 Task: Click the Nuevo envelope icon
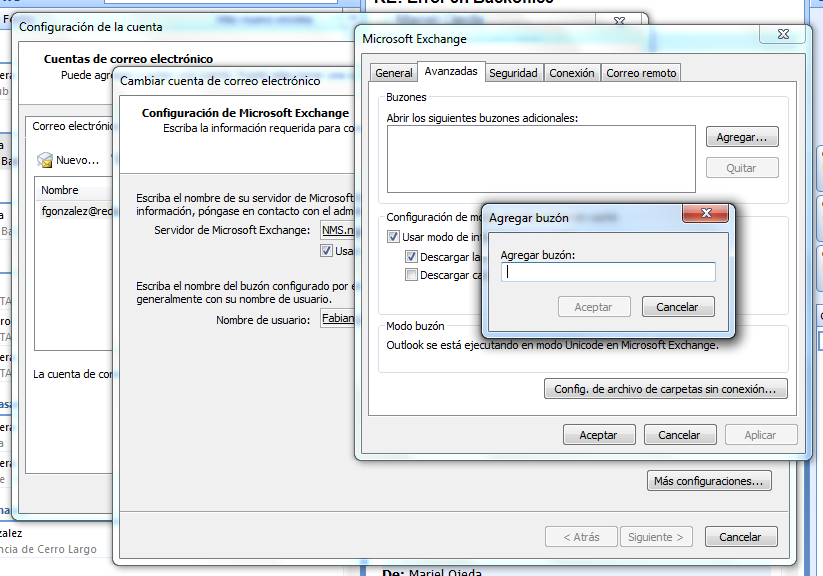[x=45, y=160]
